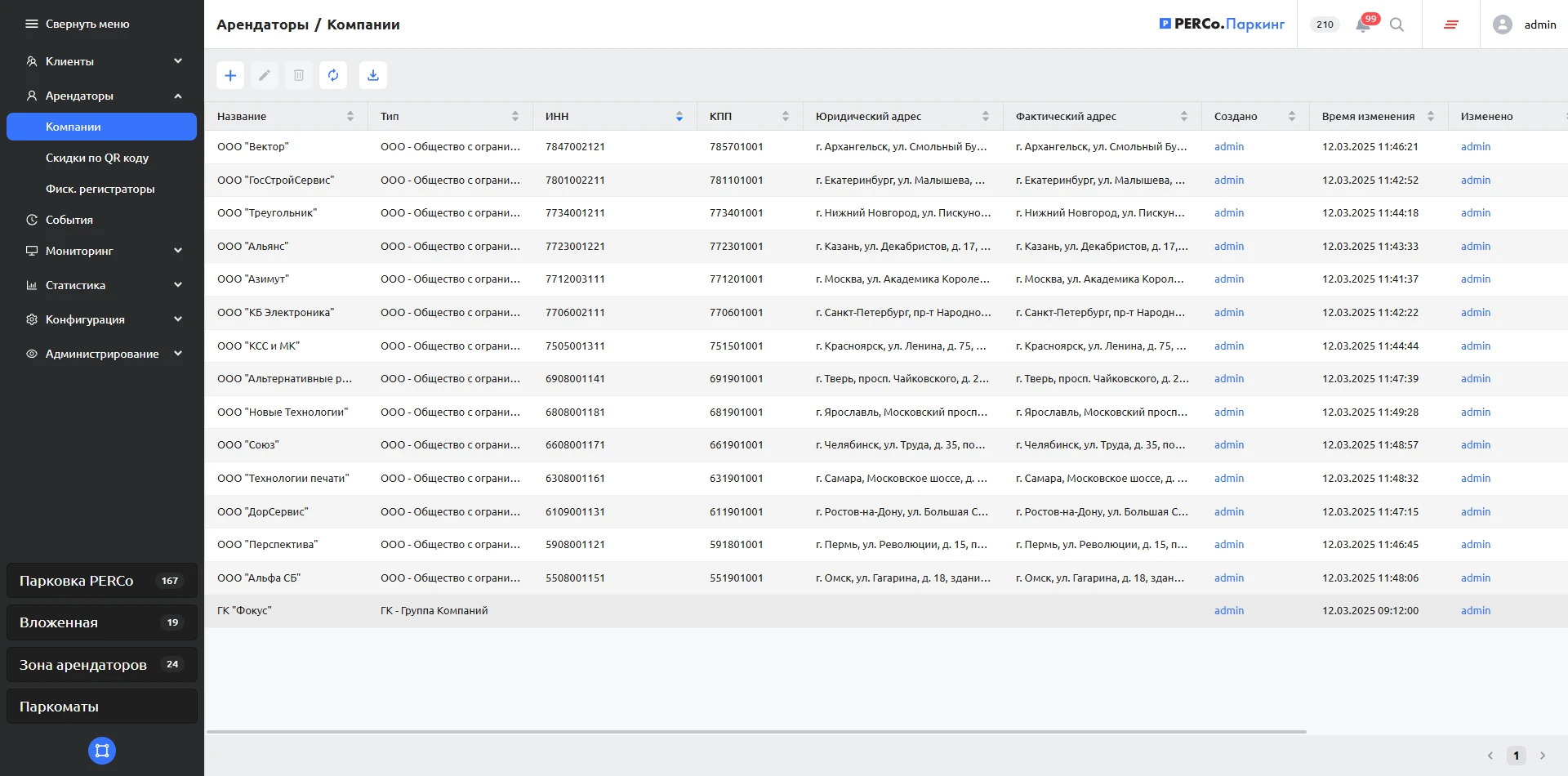Collapse the sidebar via Свернуть меню

coord(78,25)
